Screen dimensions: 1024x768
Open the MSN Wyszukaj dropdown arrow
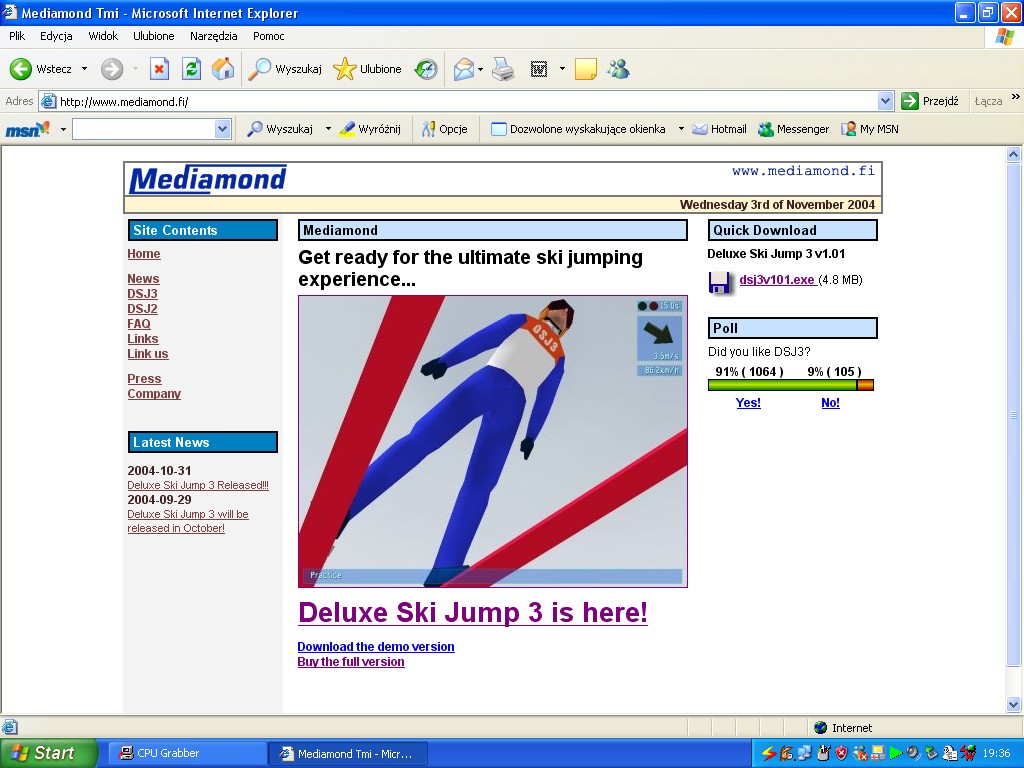[328, 129]
